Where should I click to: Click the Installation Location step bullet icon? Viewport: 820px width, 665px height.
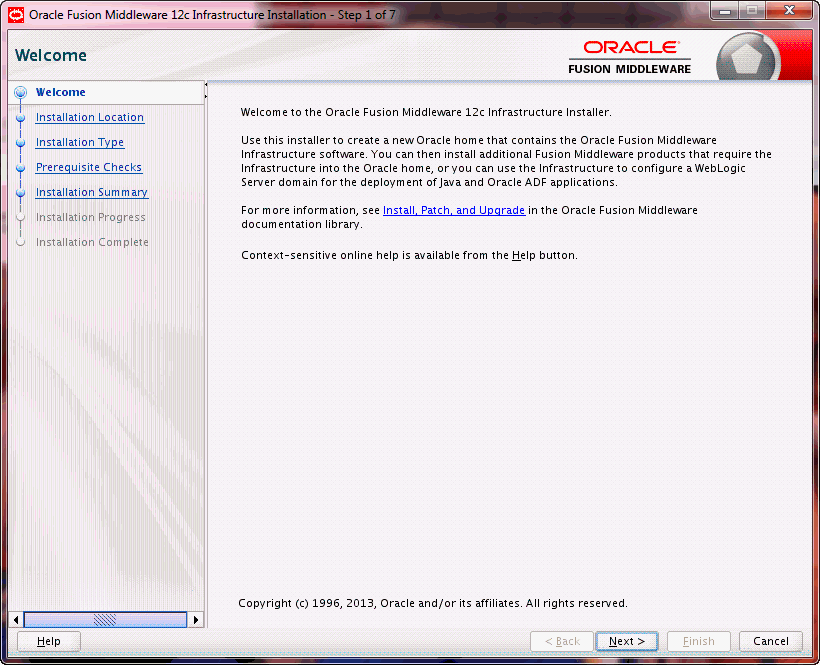[x=20, y=118]
